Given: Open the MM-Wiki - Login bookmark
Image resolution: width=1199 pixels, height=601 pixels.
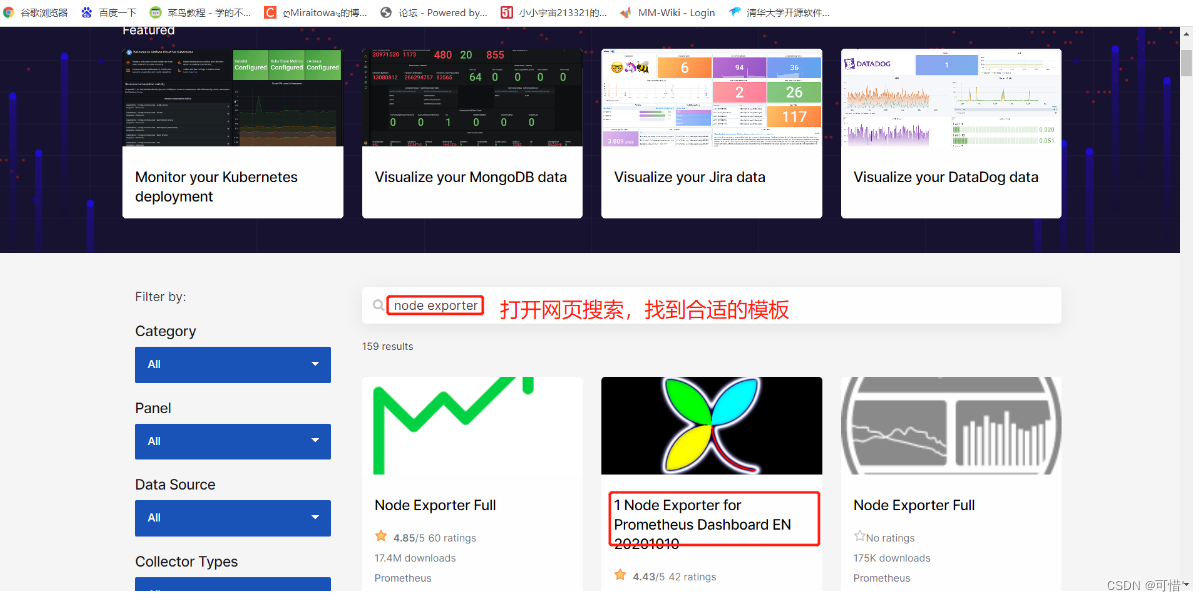Looking at the screenshot, I should tap(667, 12).
